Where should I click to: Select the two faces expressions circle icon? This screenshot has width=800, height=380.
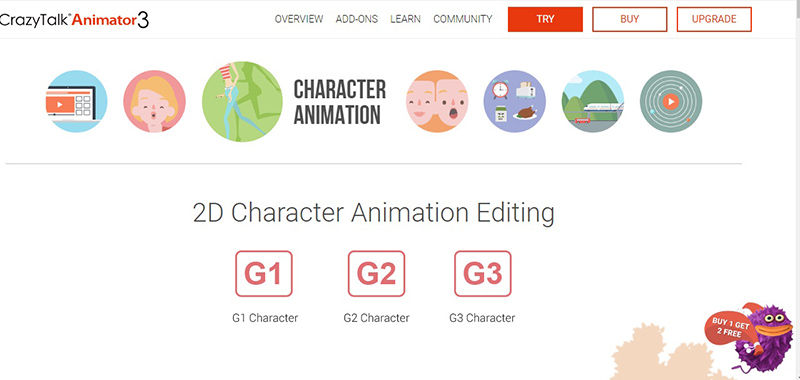437,101
